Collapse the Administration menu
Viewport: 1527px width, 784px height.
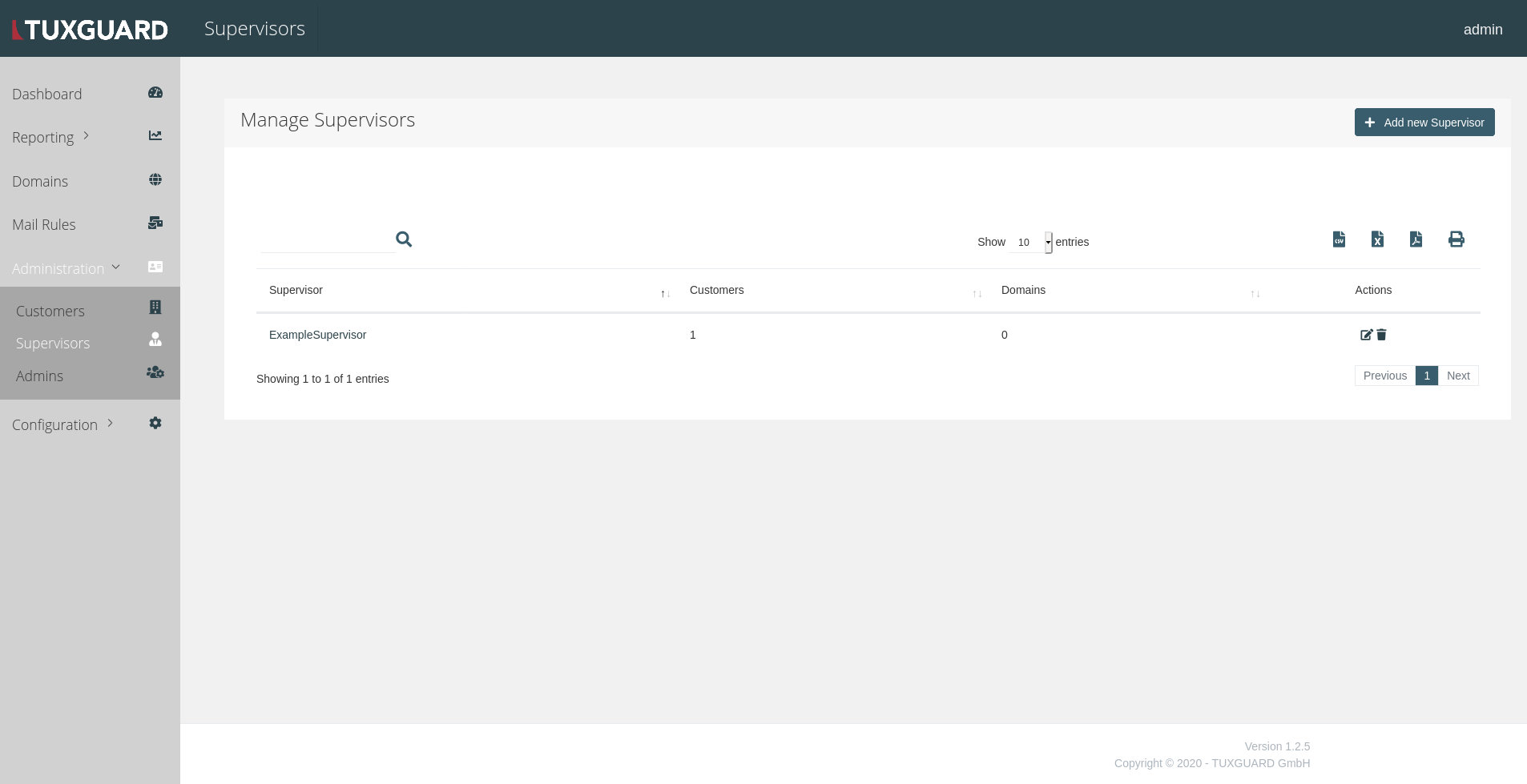(66, 268)
